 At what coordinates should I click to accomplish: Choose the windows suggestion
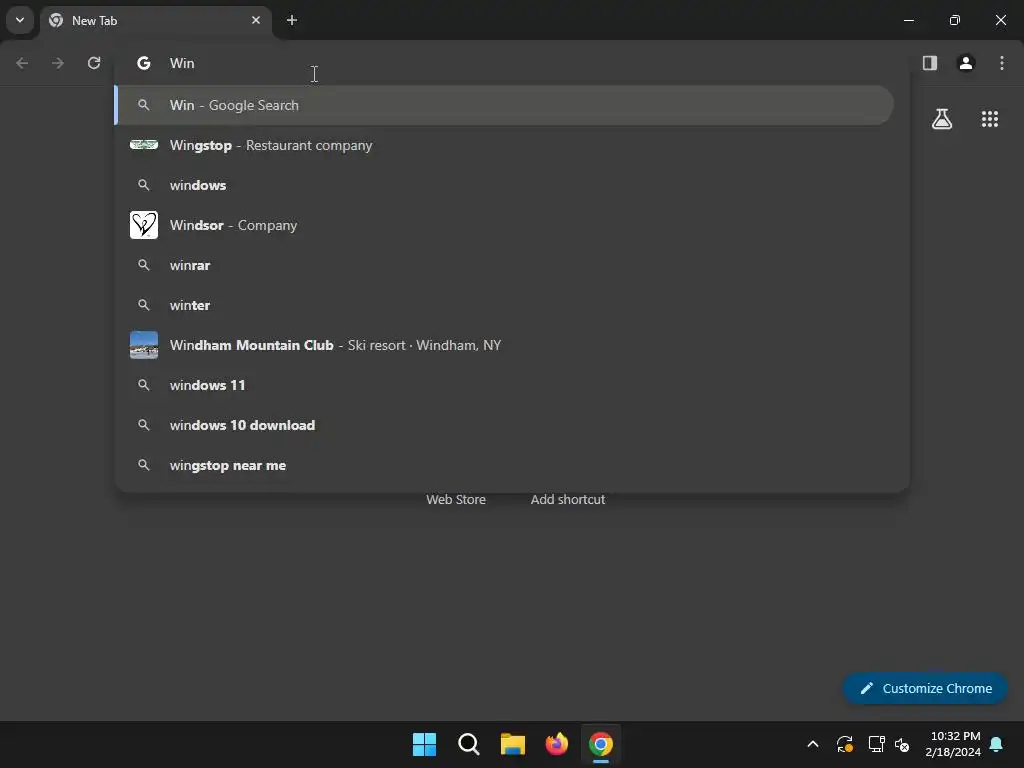click(x=504, y=185)
